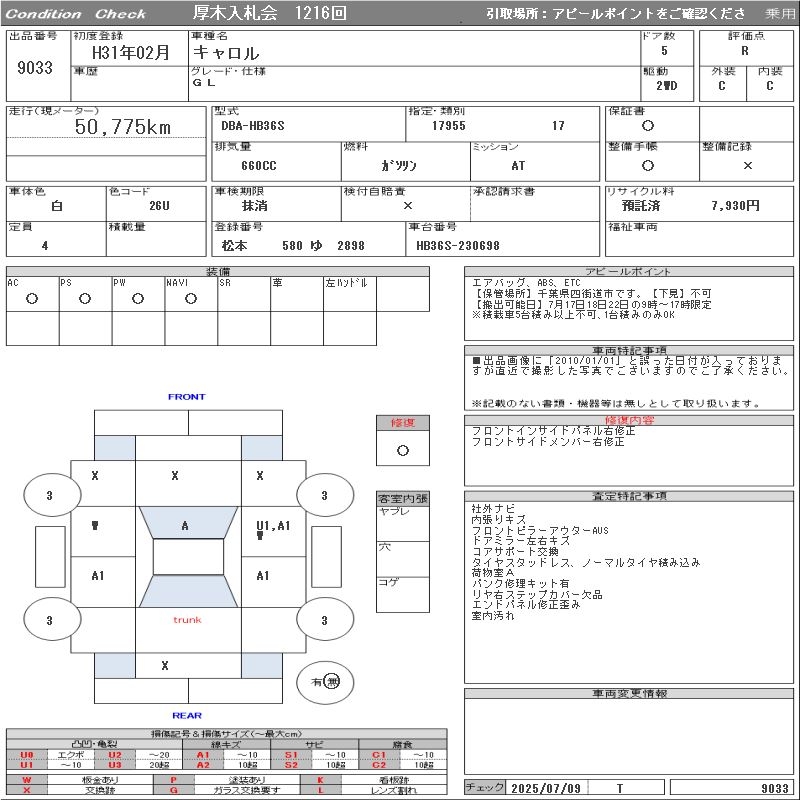800x800 pixels.
Task: Click the 有/無 spare tire indicator
Action: pos(325,682)
